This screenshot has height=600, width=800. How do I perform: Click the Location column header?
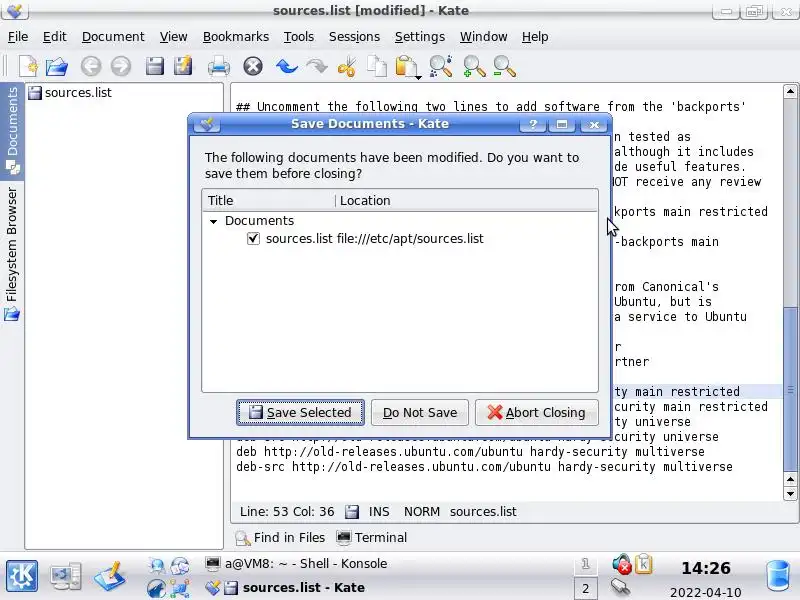click(466, 201)
